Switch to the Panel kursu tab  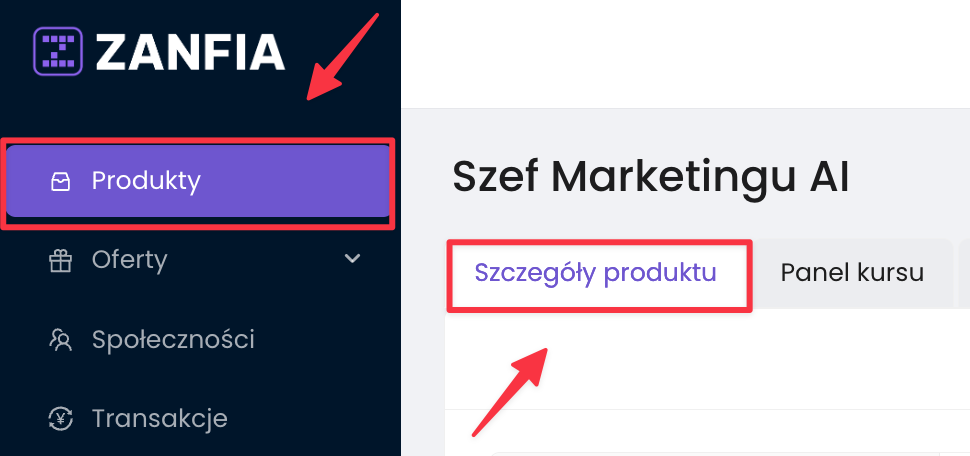[x=852, y=273]
